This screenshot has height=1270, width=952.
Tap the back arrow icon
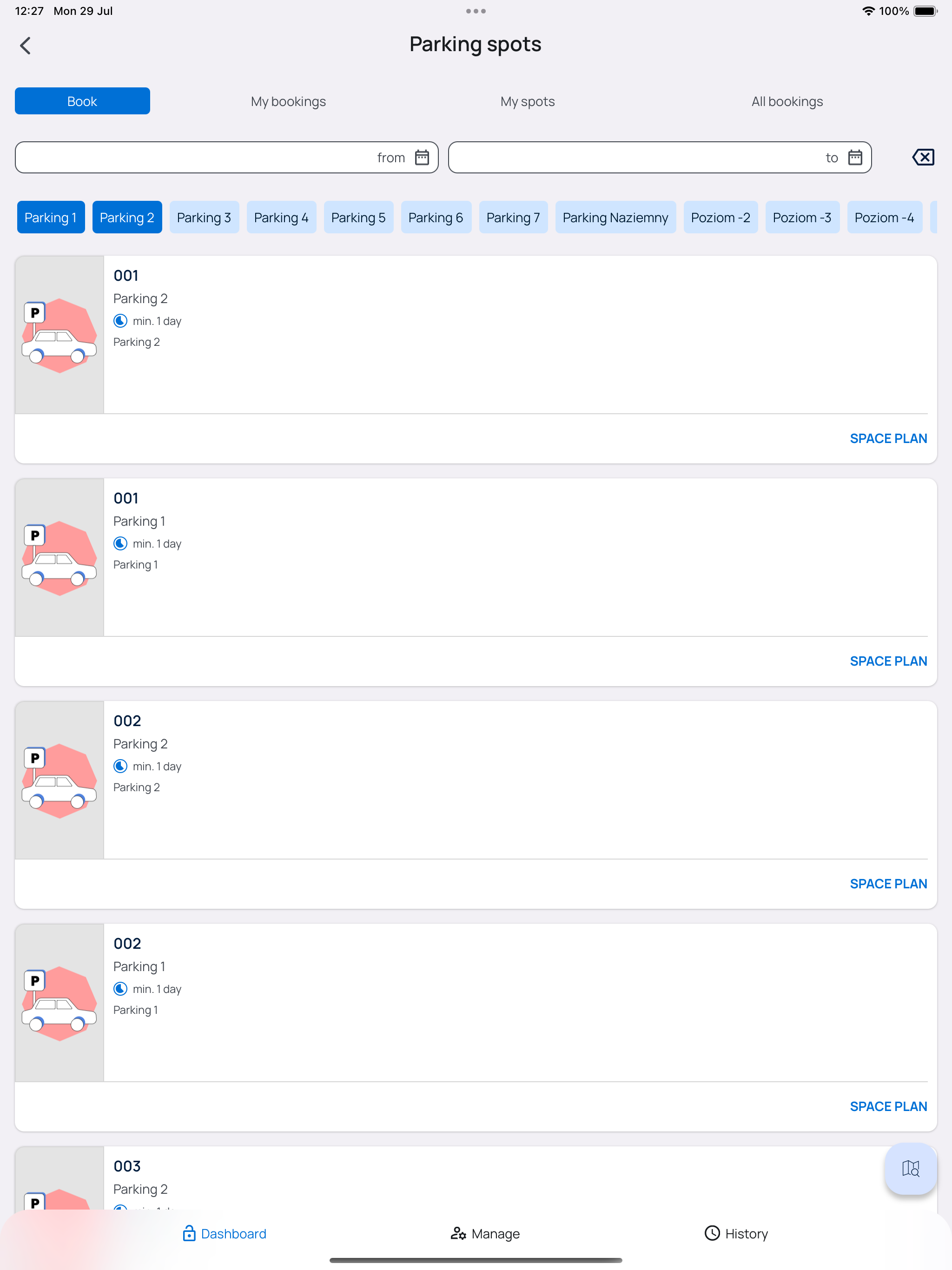coord(25,46)
